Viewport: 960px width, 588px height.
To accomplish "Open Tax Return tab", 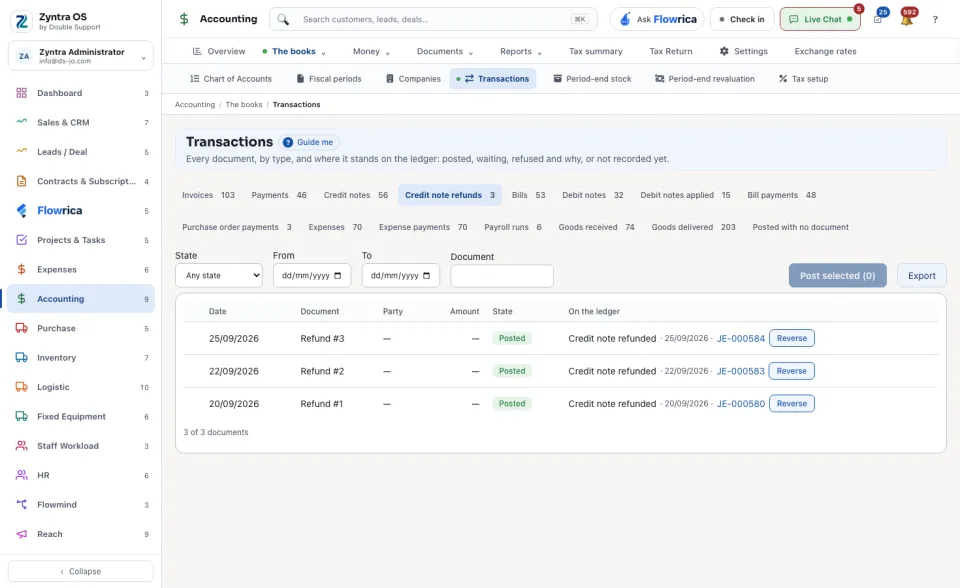I will 671,51.
